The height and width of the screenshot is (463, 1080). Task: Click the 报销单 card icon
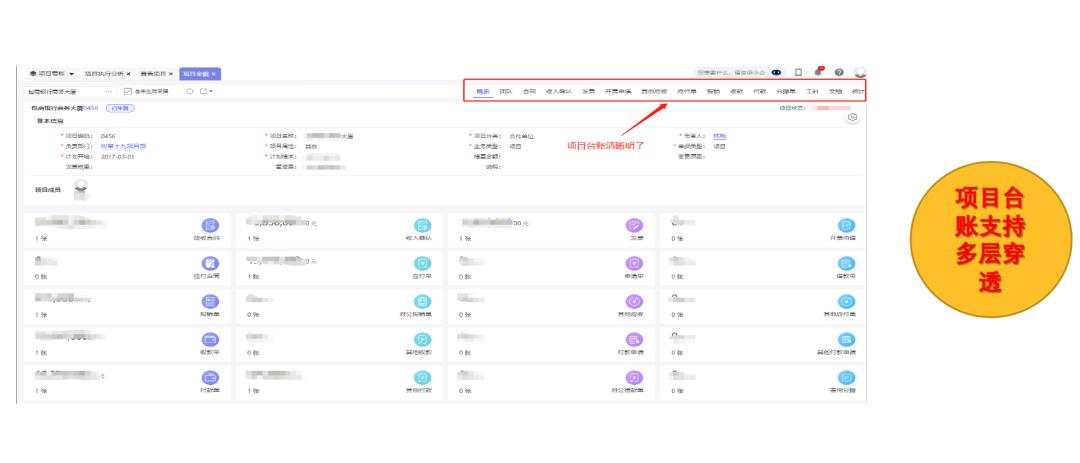[210, 301]
